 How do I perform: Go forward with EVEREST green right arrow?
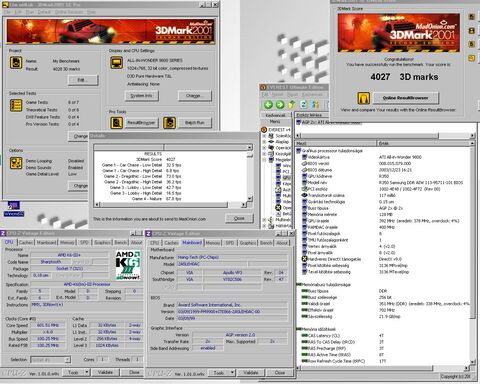(x=280, y=105)
